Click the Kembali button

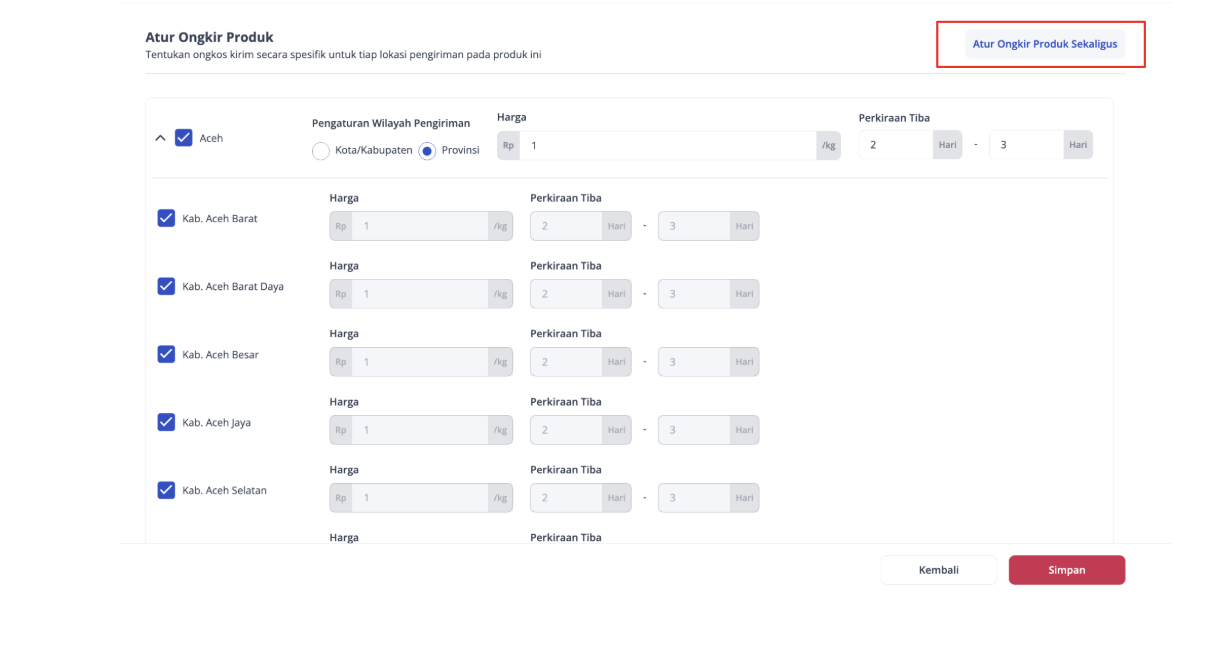tap(938, 570)
